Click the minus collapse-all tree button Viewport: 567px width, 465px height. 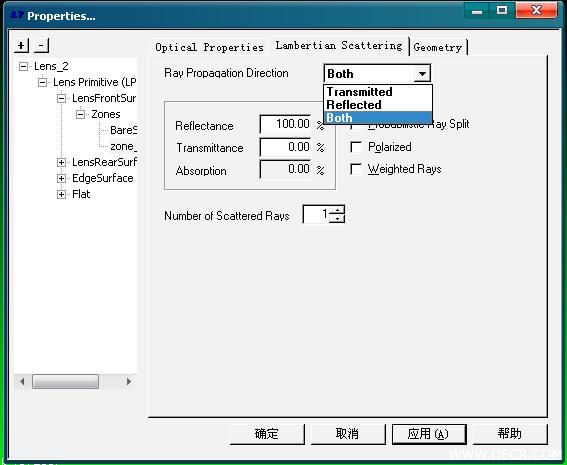(41, 46)
